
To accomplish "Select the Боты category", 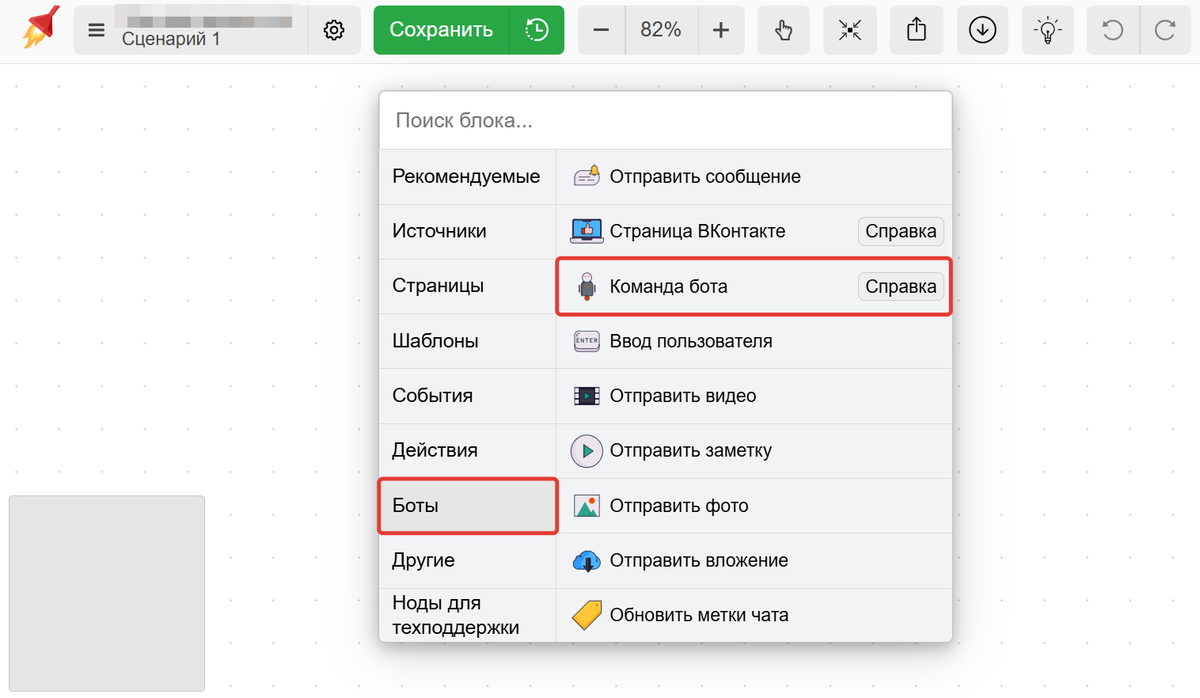I will click(x=467, y=506).
